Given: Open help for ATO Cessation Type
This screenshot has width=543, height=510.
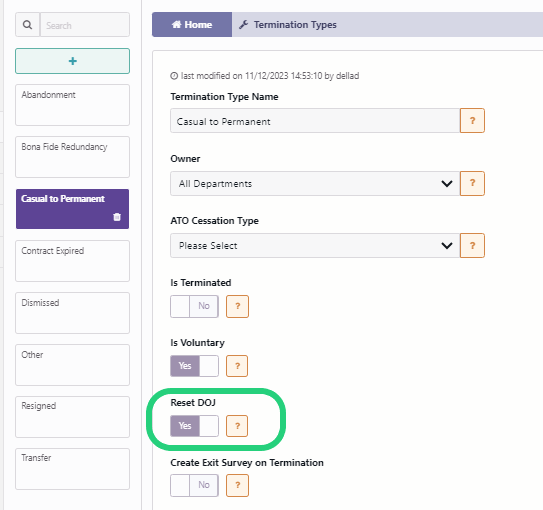Looking at the screenshot, I should (x=472, y=245).
